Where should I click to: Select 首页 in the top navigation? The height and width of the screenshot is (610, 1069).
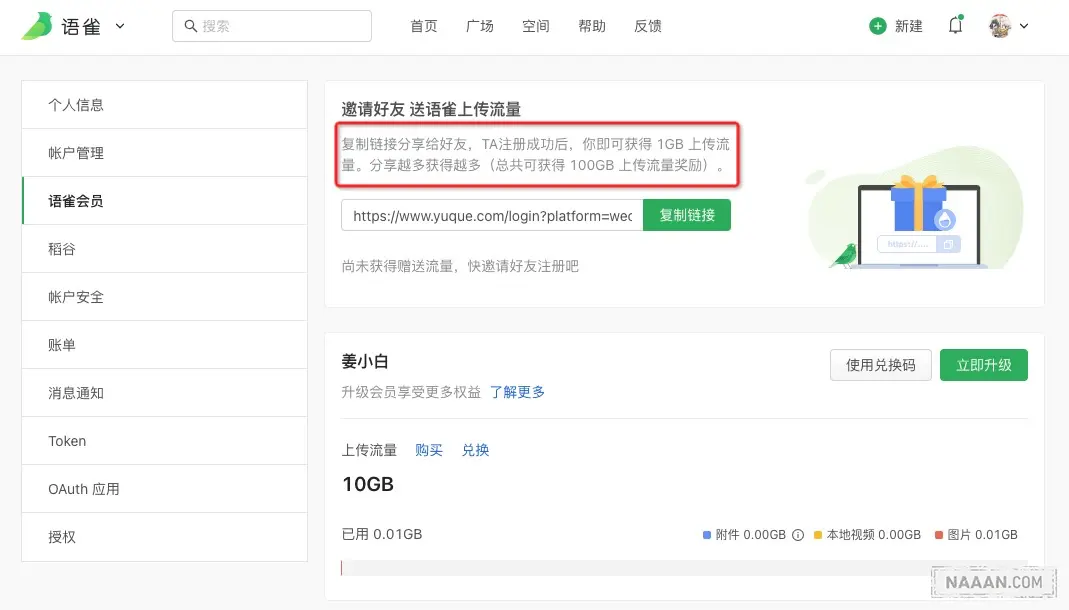click(x=423, y=26)
